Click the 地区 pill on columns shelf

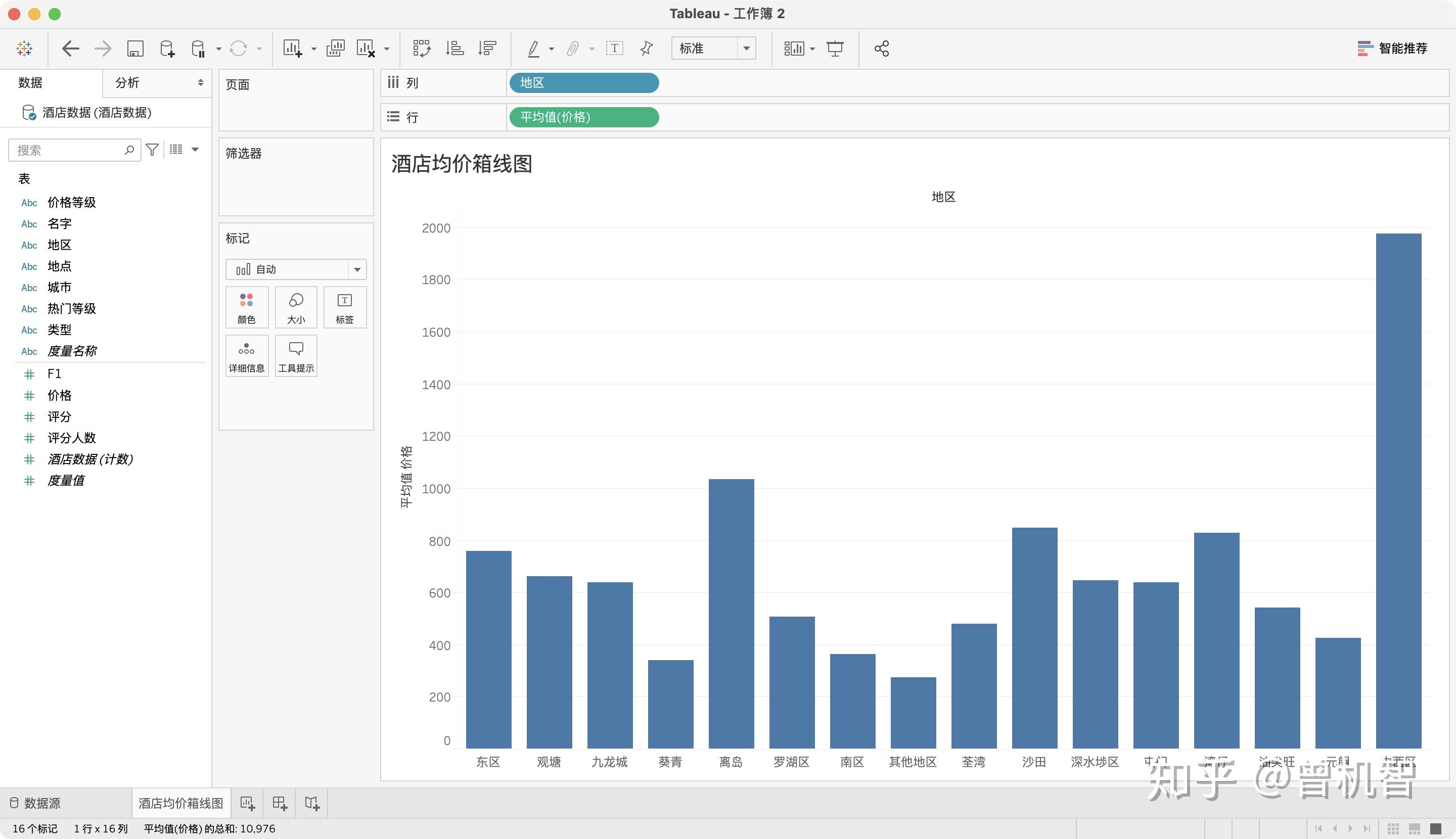point(584,83)
